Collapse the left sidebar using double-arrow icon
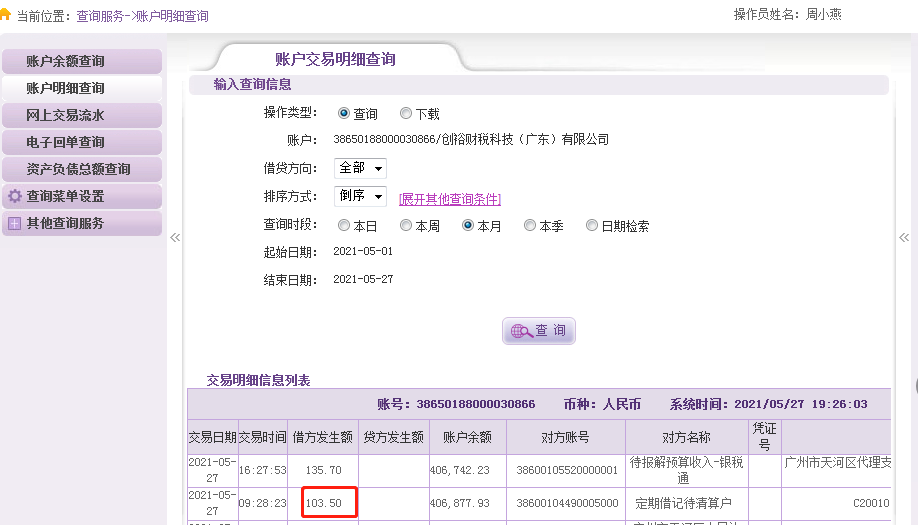The height and width of the screenshot is (525, 918). click(x=175, y=238)
